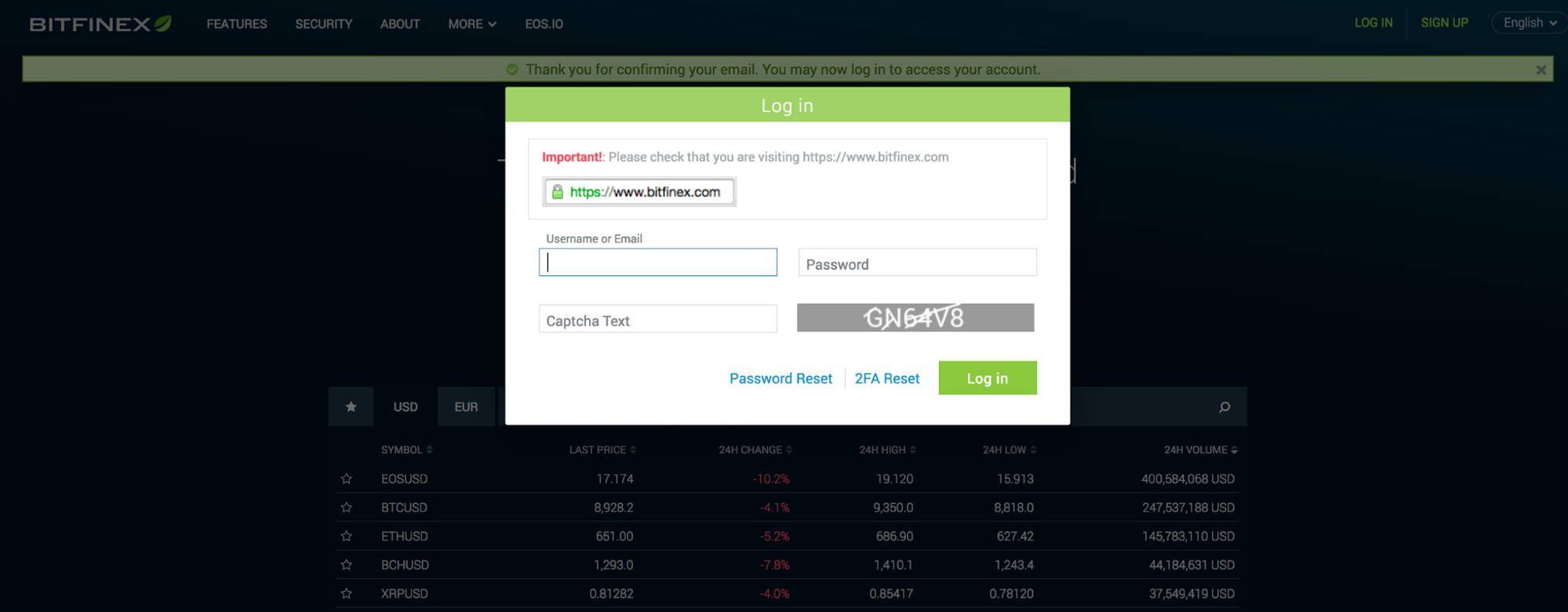Sort by 24H Change column
The image size is (1568, 612).
755,450
